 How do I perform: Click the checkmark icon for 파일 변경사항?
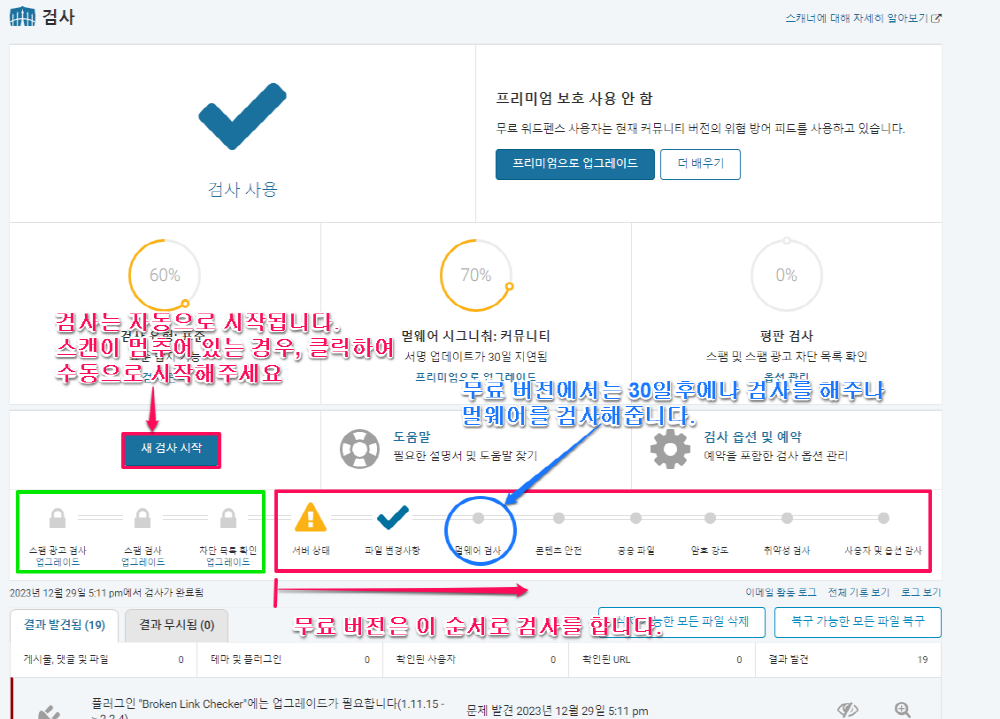pyautogui.click(x=392, y=517)
